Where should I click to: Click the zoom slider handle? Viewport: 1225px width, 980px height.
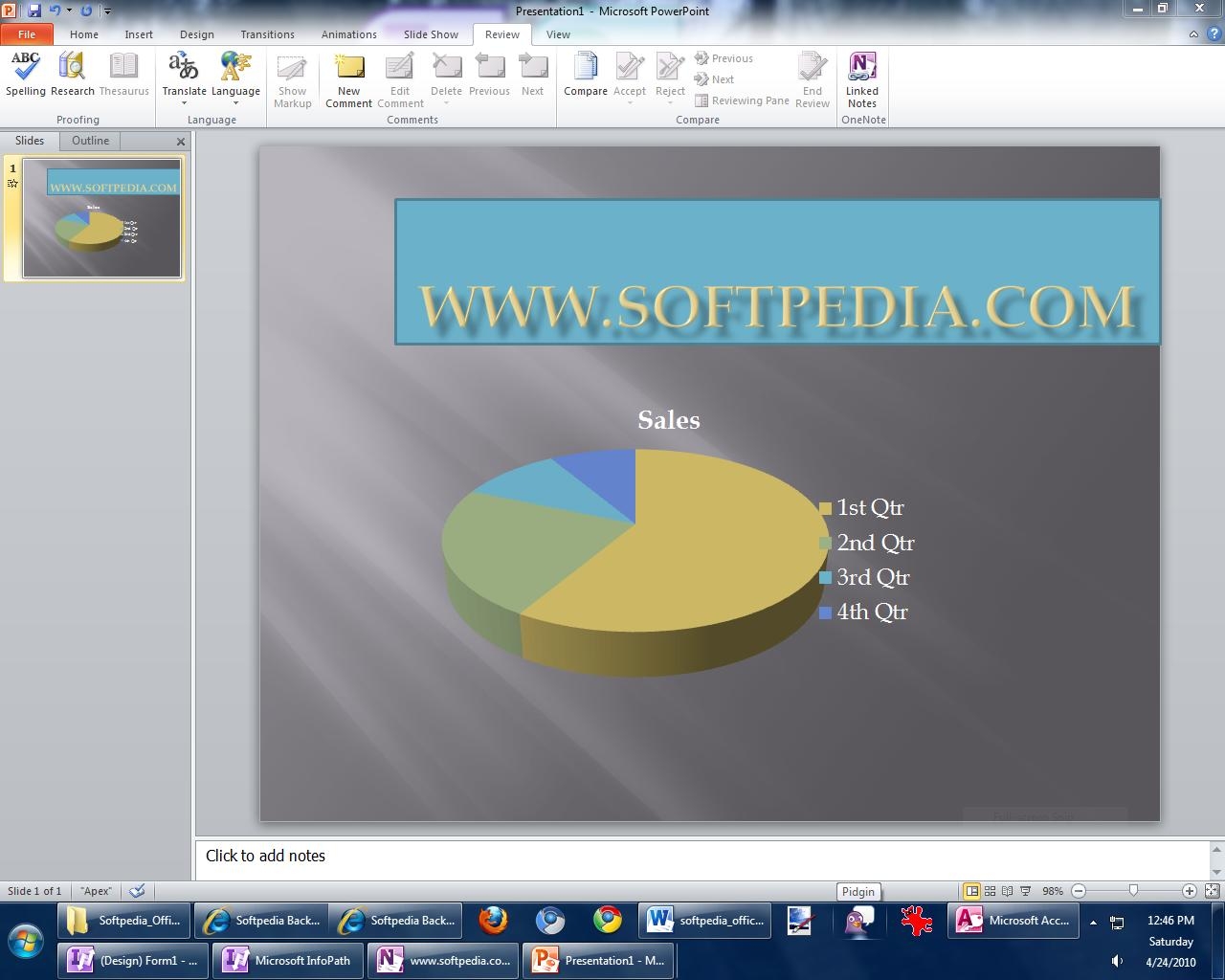coord(1133,891)
